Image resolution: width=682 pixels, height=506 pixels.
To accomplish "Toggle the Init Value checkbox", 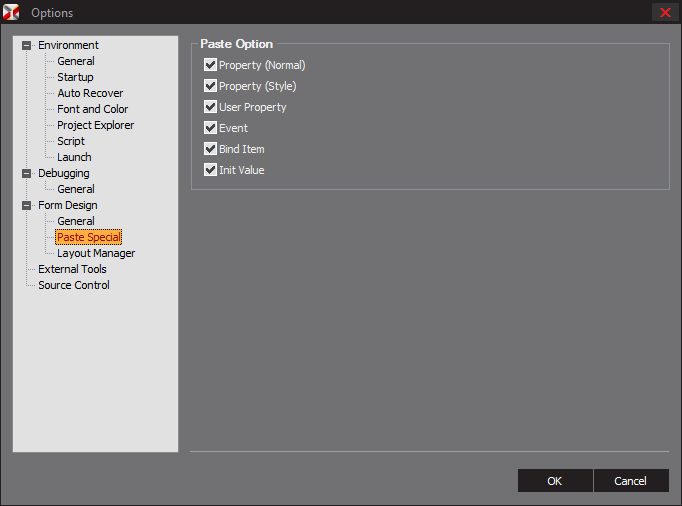I will click(211, 170).
